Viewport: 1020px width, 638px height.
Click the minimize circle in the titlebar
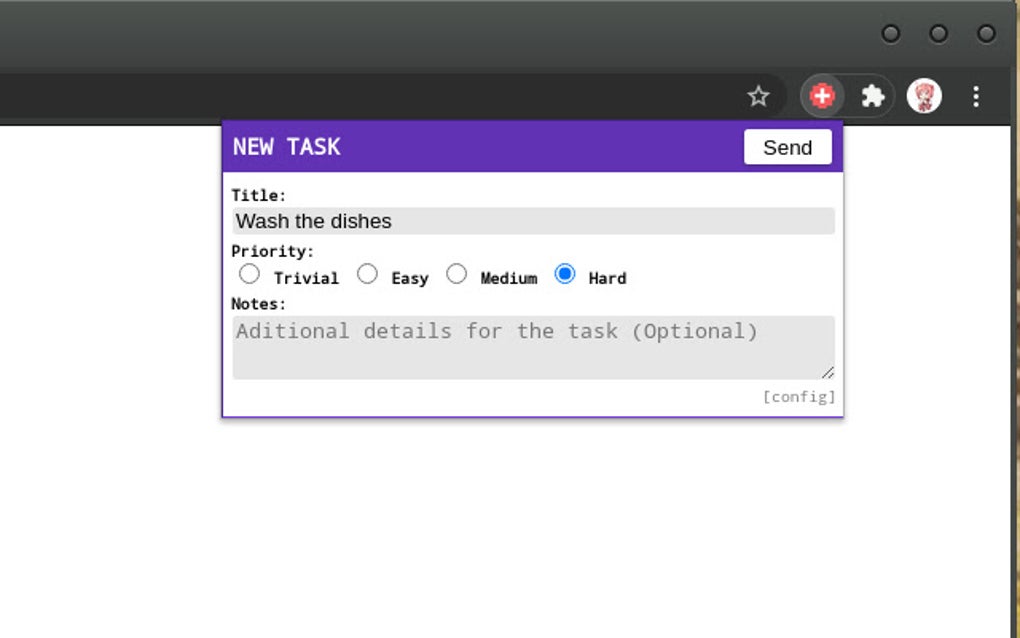pyautogui.click(x=890, y=33)
